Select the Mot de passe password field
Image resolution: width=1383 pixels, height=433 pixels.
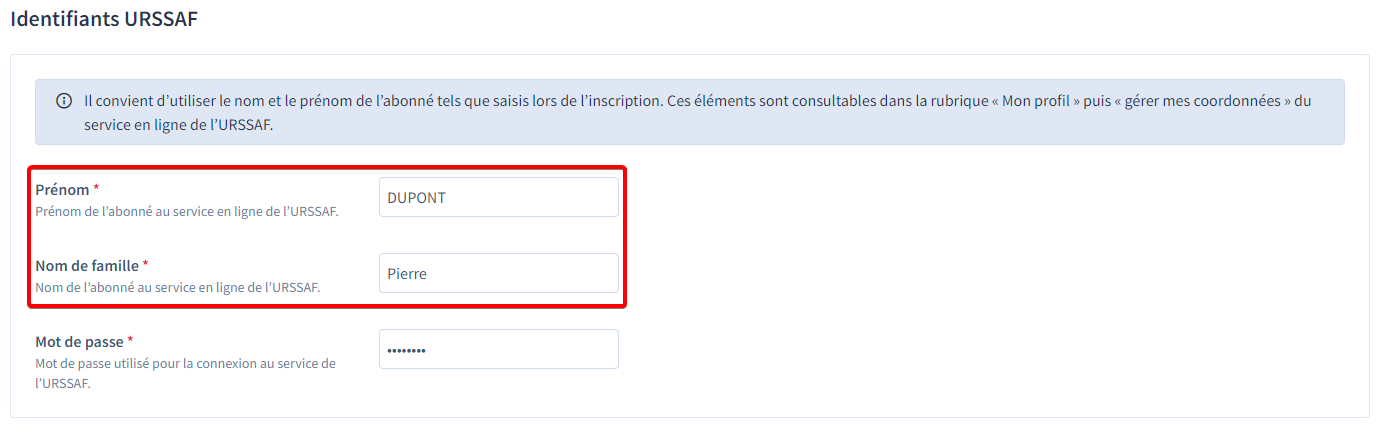point(499,349)
